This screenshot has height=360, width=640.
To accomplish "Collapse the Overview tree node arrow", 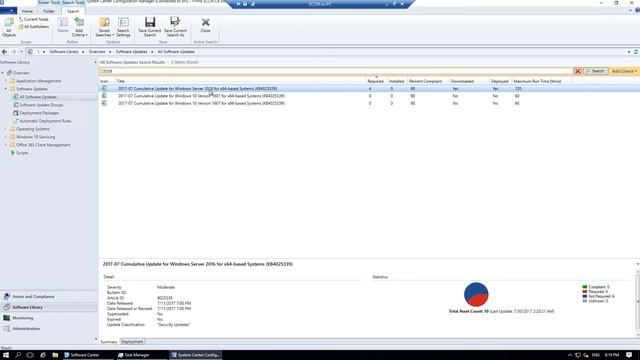I will [2, 73].
